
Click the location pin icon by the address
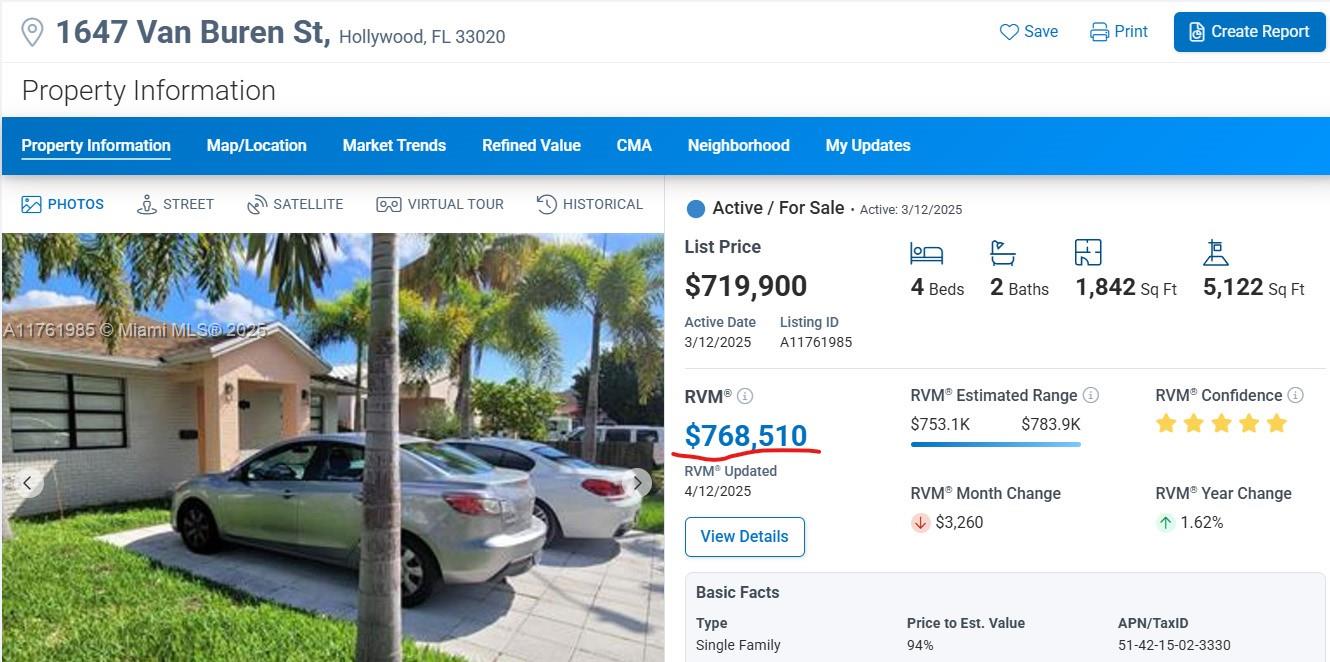[33, 32]
